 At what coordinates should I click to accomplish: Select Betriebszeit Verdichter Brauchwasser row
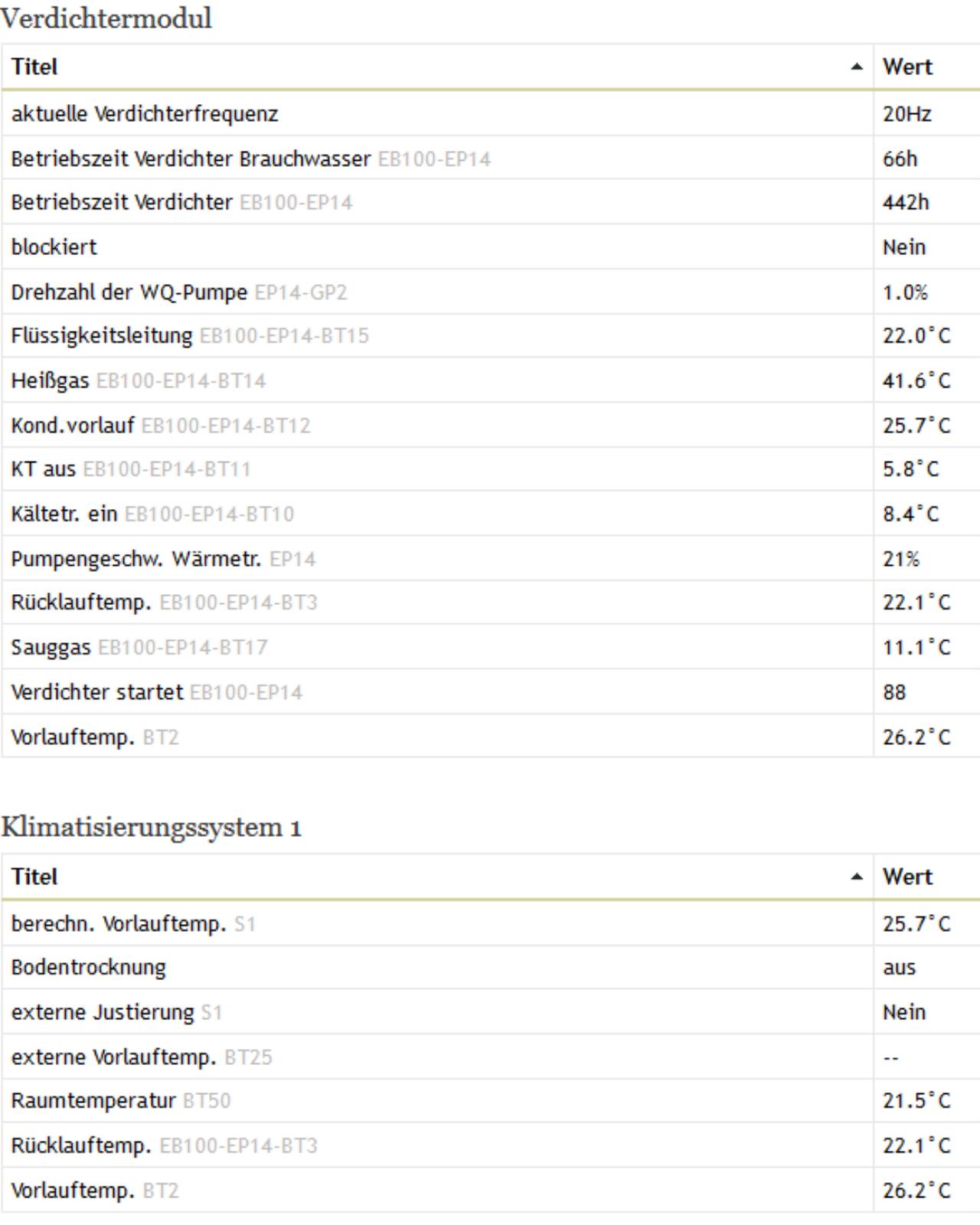(x=491, y=158)
